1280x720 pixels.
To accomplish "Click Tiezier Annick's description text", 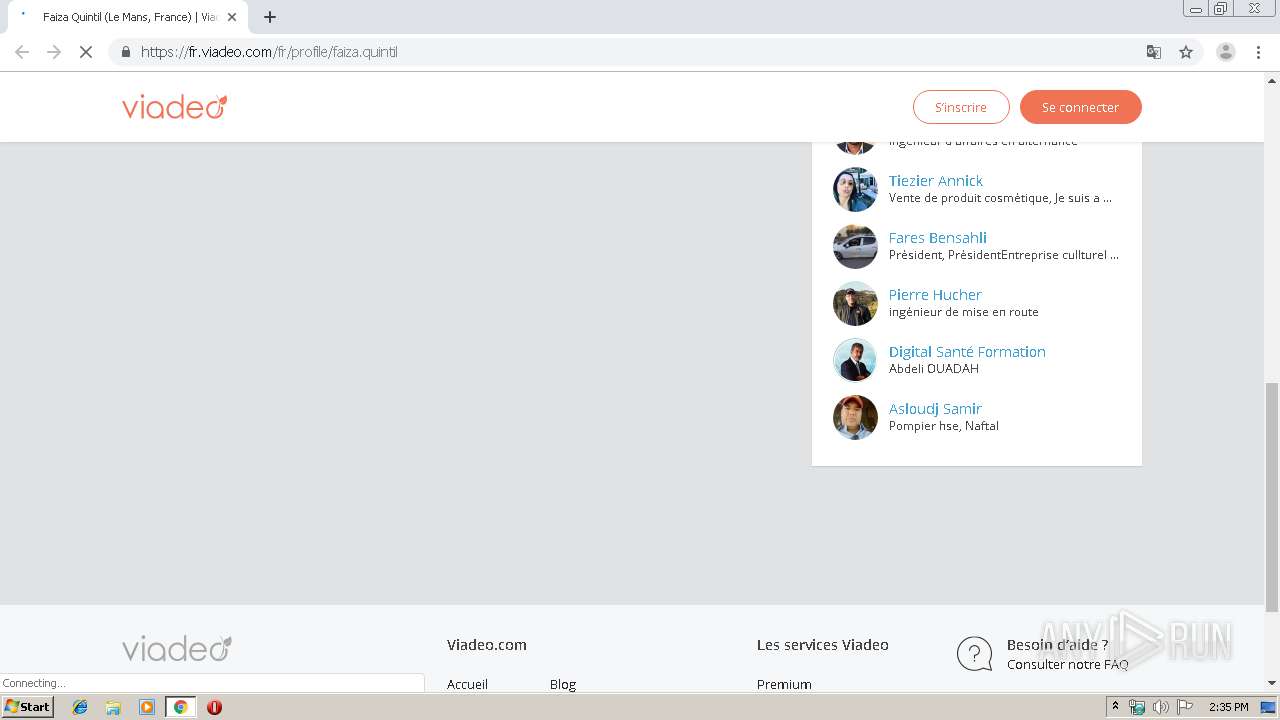I will click(x=1000, y=198).
